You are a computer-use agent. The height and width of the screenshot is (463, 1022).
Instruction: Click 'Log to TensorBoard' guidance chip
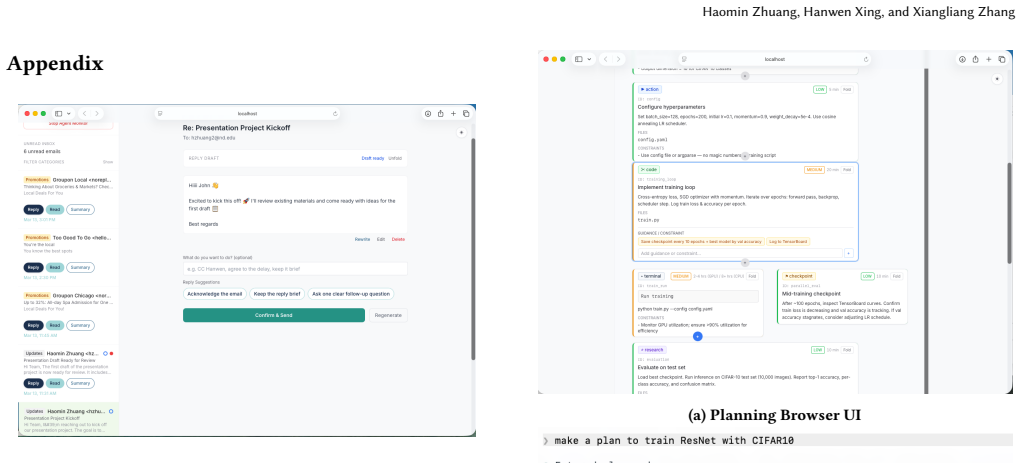click(788, 241)
